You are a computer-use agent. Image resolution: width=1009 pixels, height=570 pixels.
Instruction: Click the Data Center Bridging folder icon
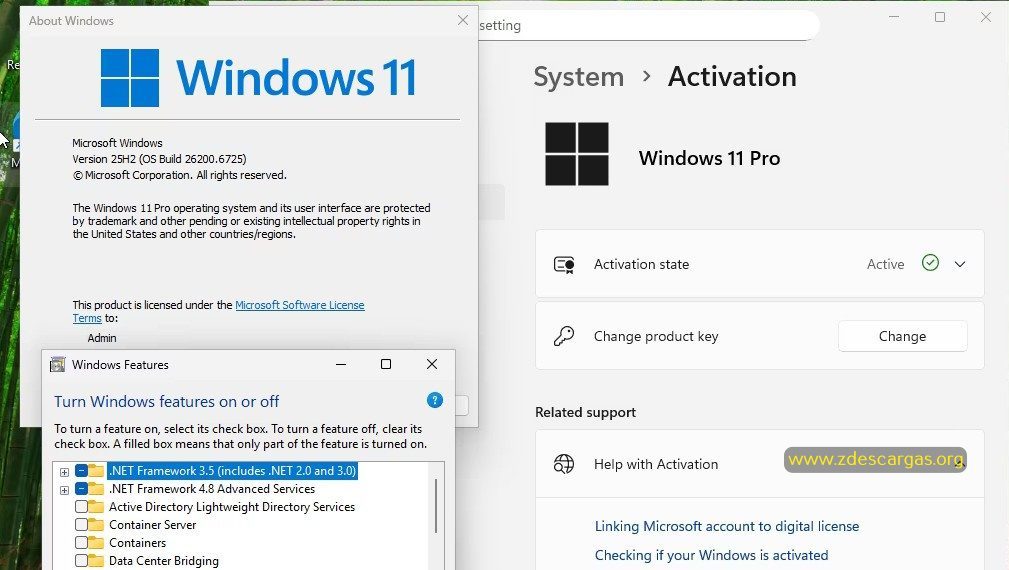point(97,560)
